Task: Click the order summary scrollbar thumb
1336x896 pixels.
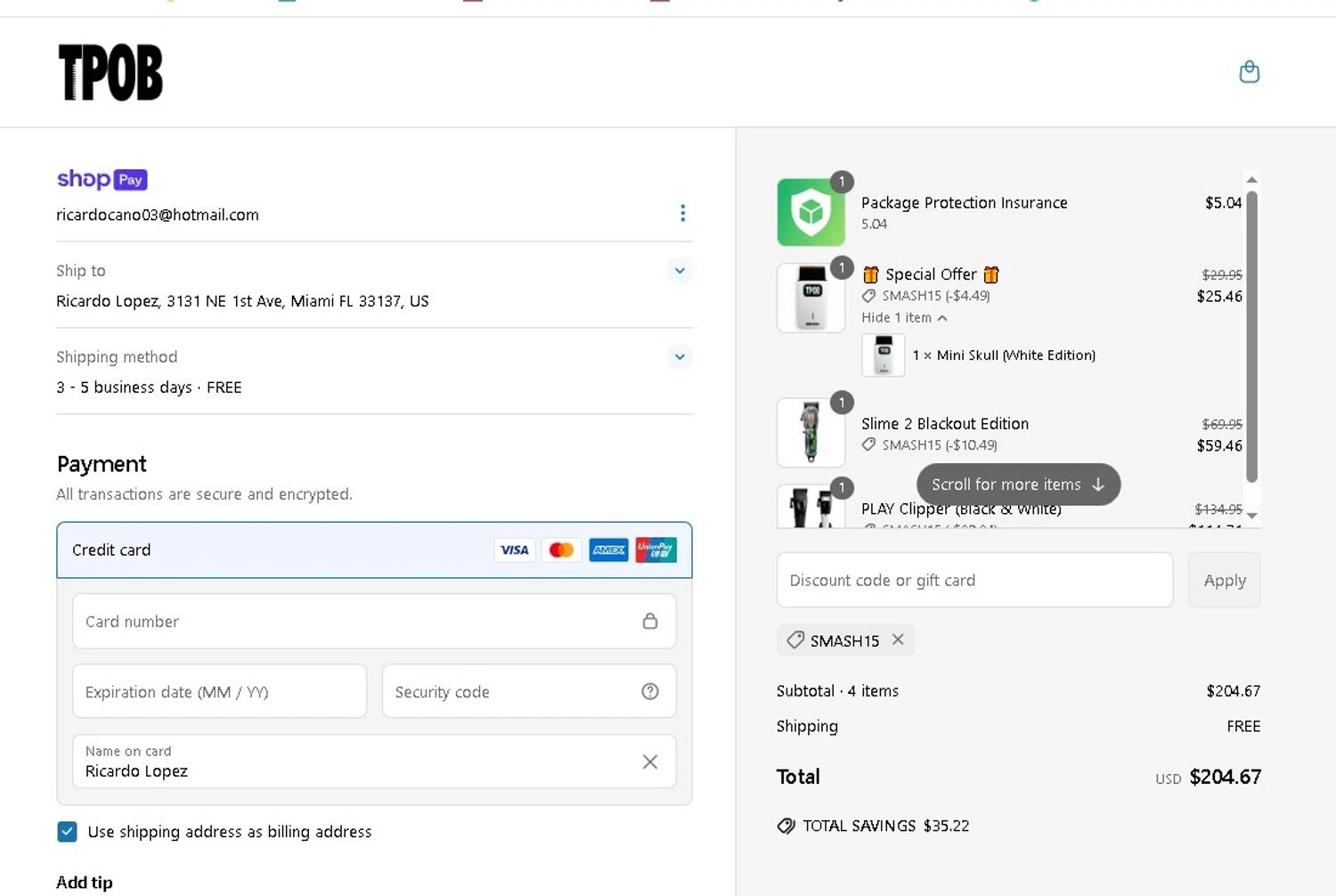Action: (x=1251, y=336)
